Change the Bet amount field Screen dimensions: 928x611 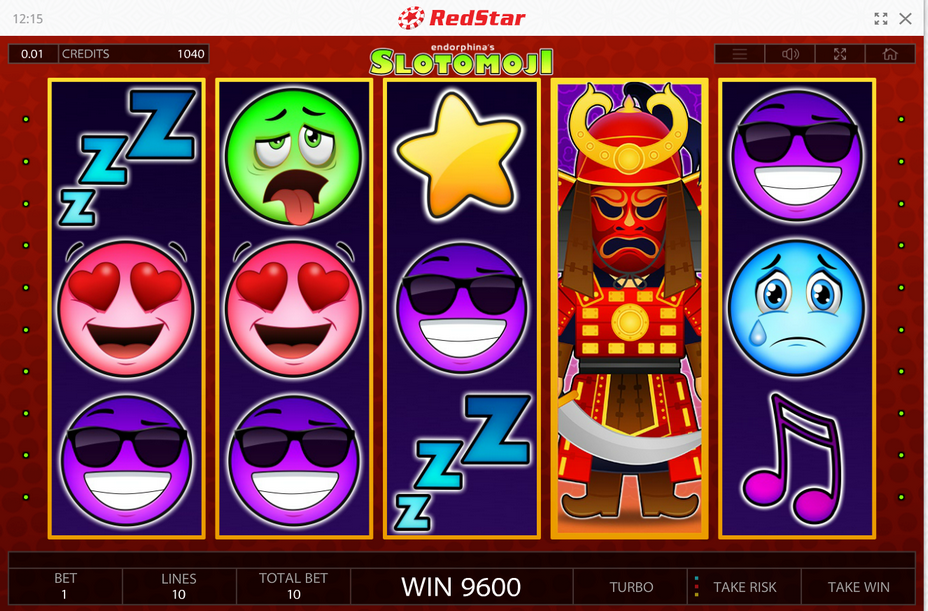tap(65, 586)
